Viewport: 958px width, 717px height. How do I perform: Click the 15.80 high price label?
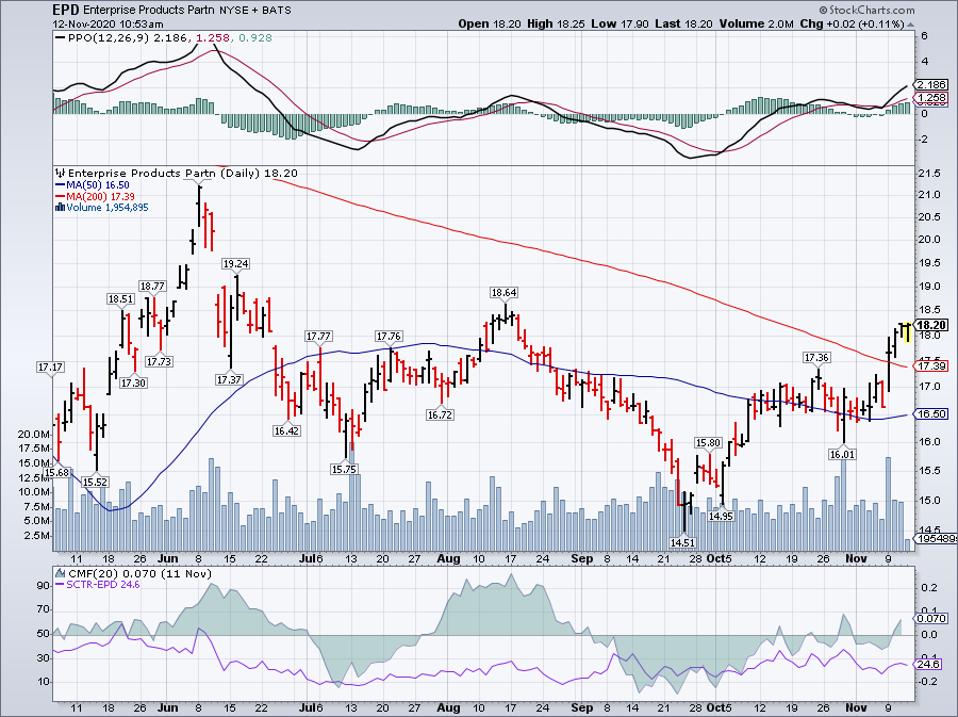pos(709,442)
